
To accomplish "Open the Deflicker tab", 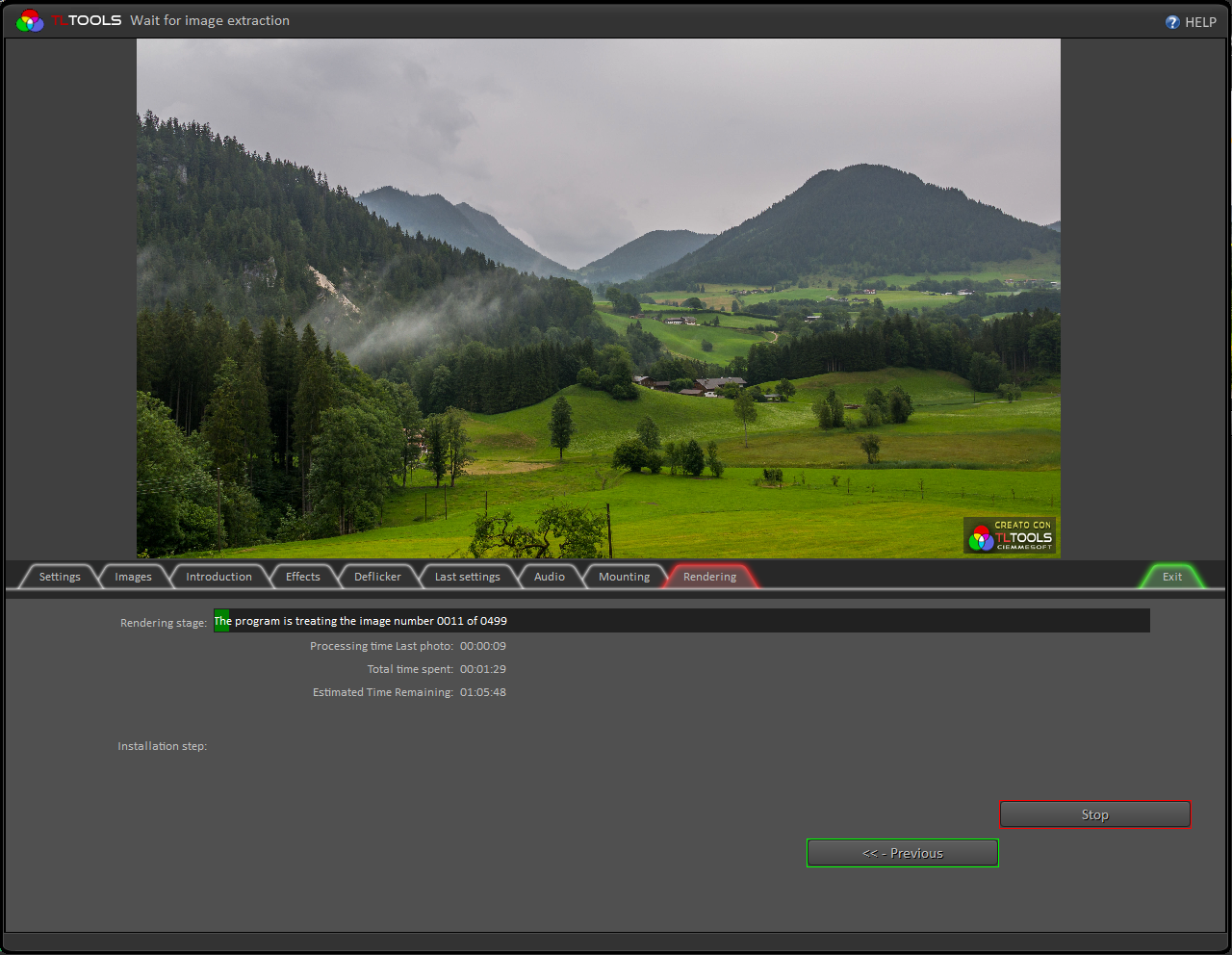I will (377, 577).
